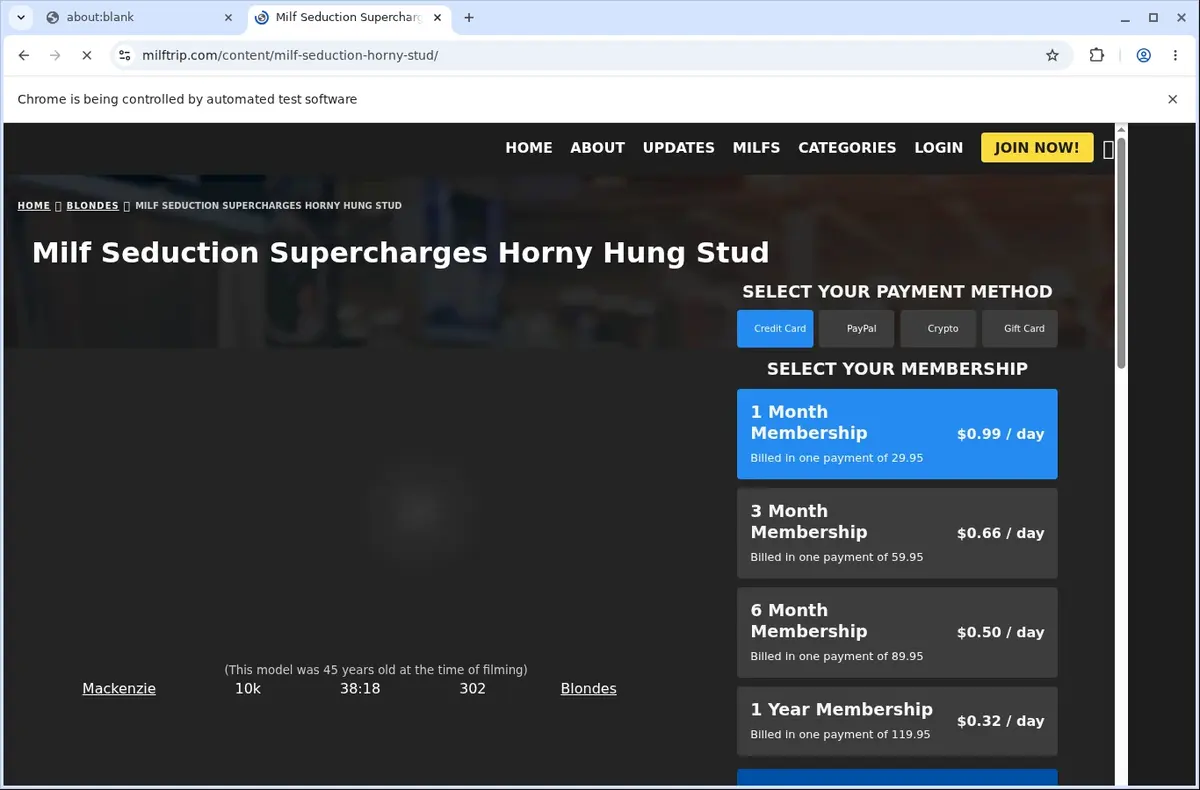Select Crypto payment method
Screen dimensions: 1200x790
click(x=938, y=328)
